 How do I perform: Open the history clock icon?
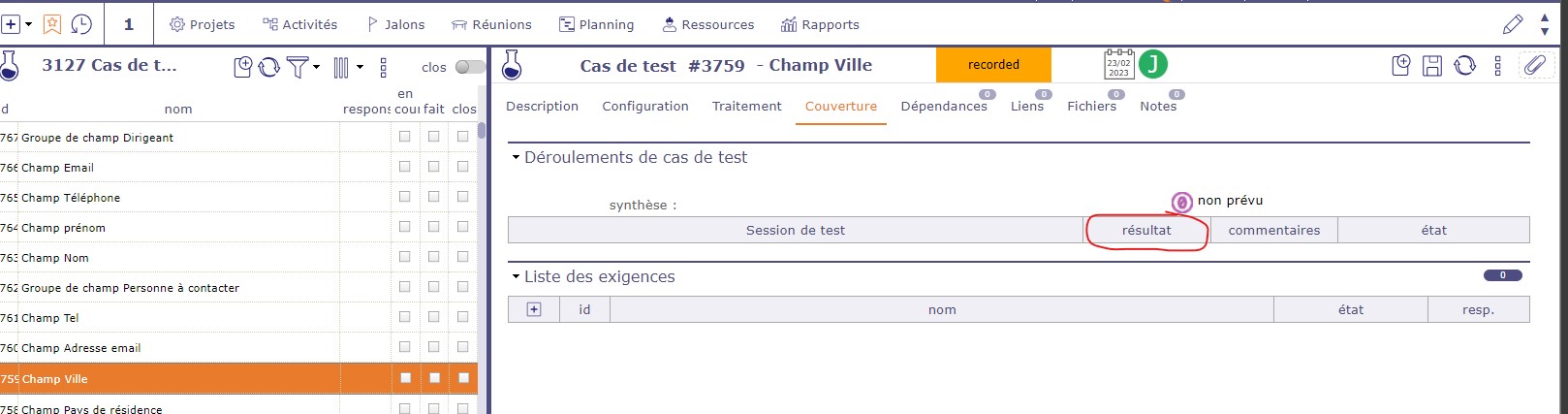[x=81, y=24]
